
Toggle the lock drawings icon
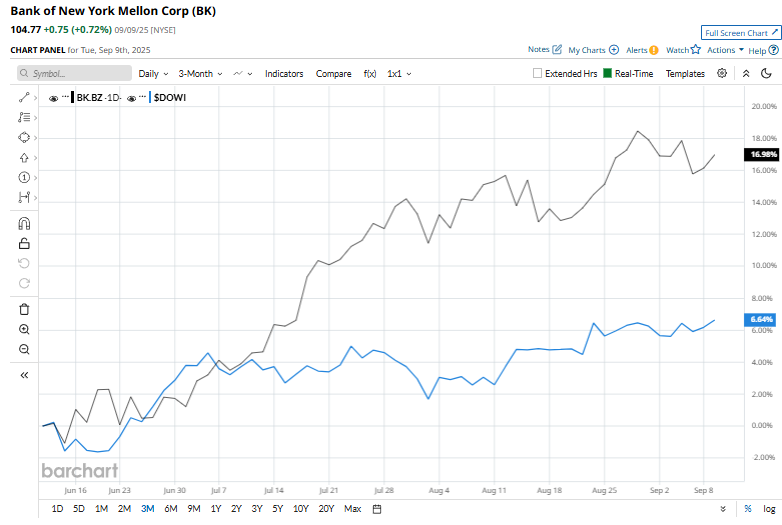click(x=24, y=243)
